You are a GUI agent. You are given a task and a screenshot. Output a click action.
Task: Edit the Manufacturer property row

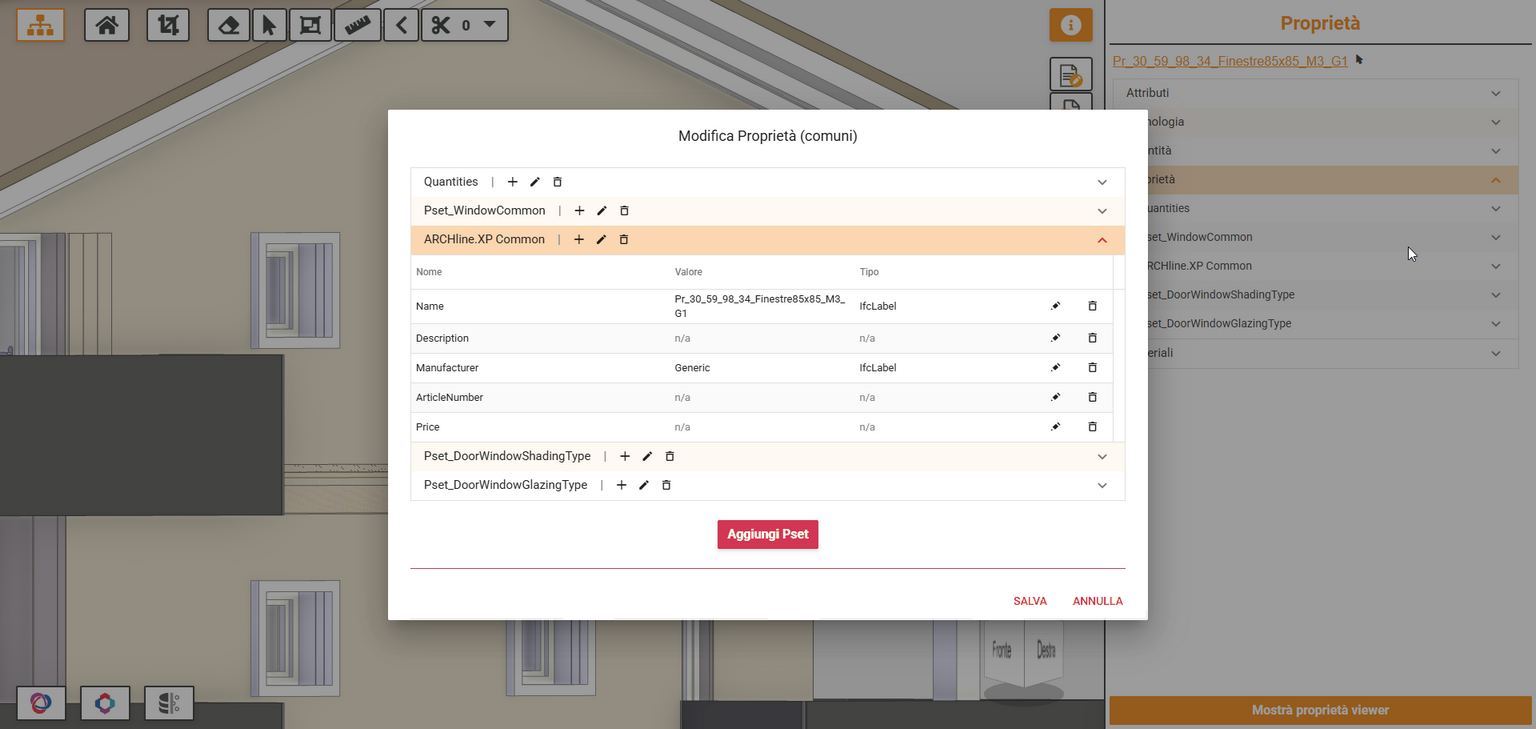click(1056, 368)
